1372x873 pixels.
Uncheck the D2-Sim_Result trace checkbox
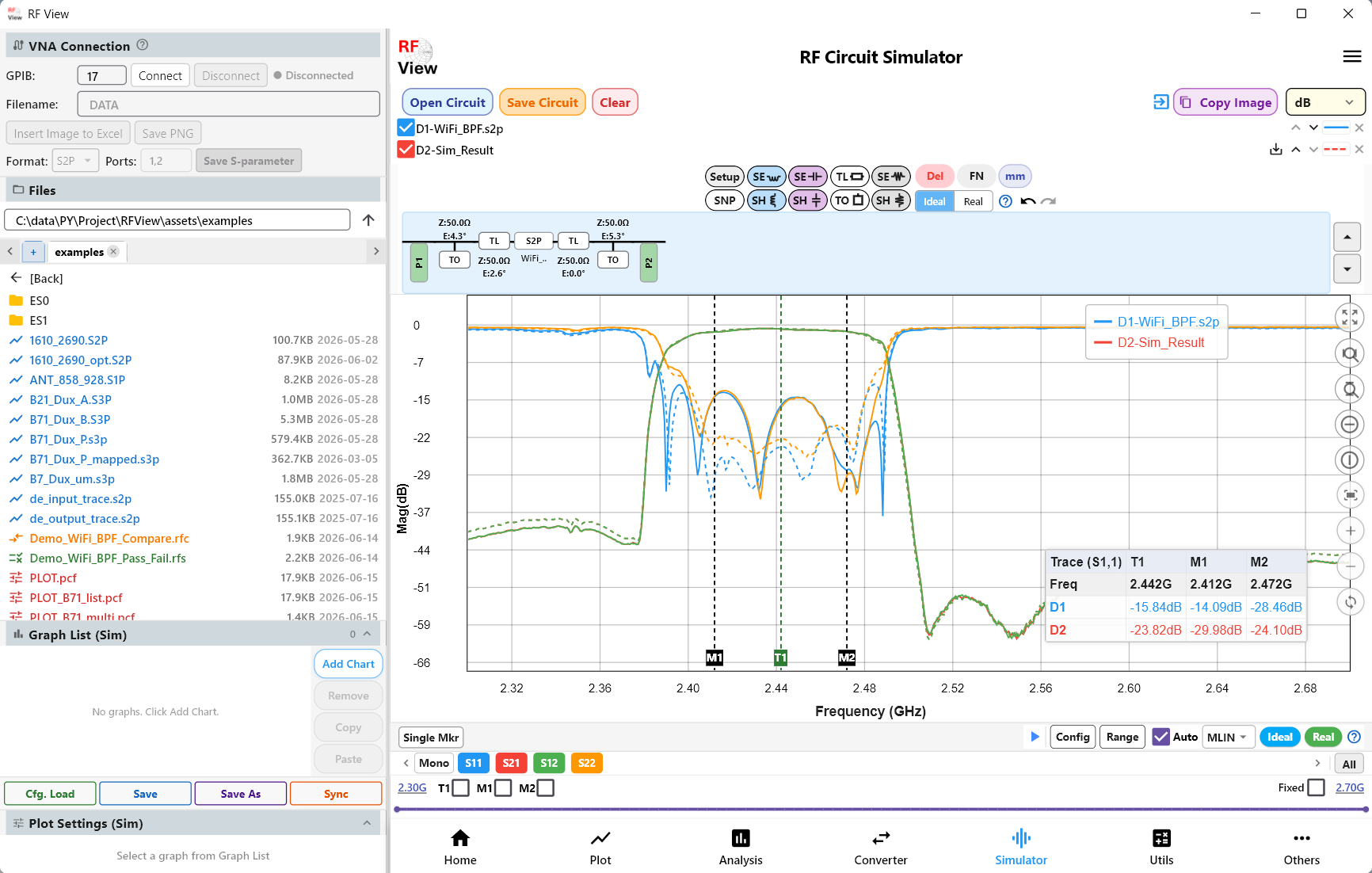[x=406, y=150]
